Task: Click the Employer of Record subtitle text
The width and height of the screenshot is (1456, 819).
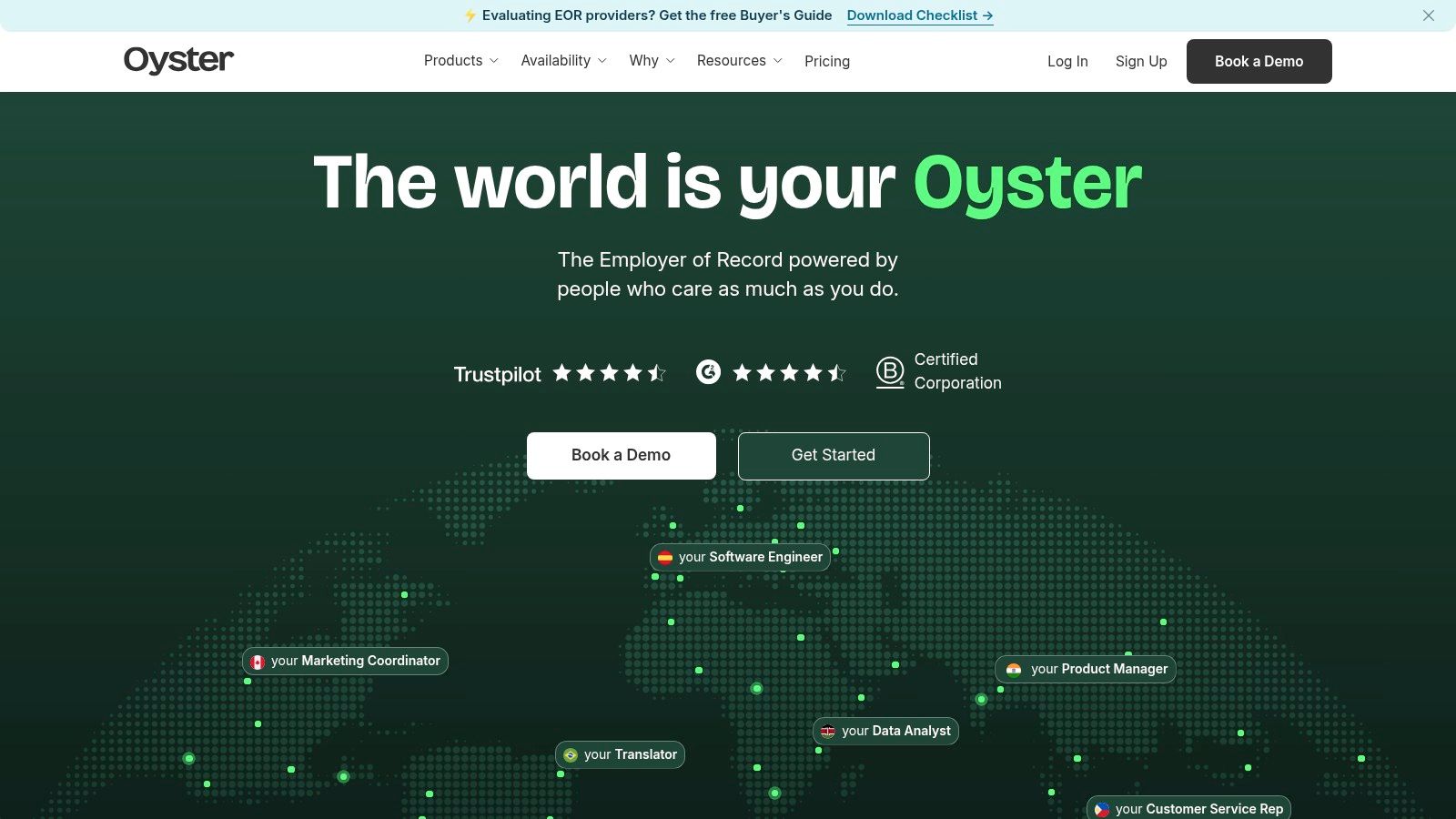Action: point(728,274)
